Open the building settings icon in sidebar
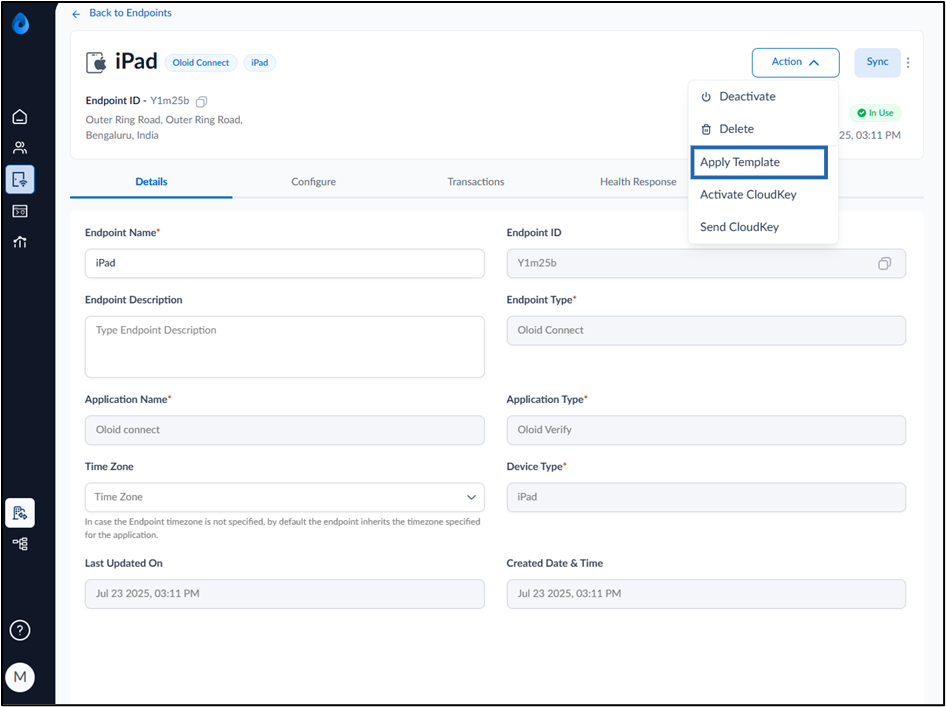Screen dimensions: 946x707 pos(20,513)
